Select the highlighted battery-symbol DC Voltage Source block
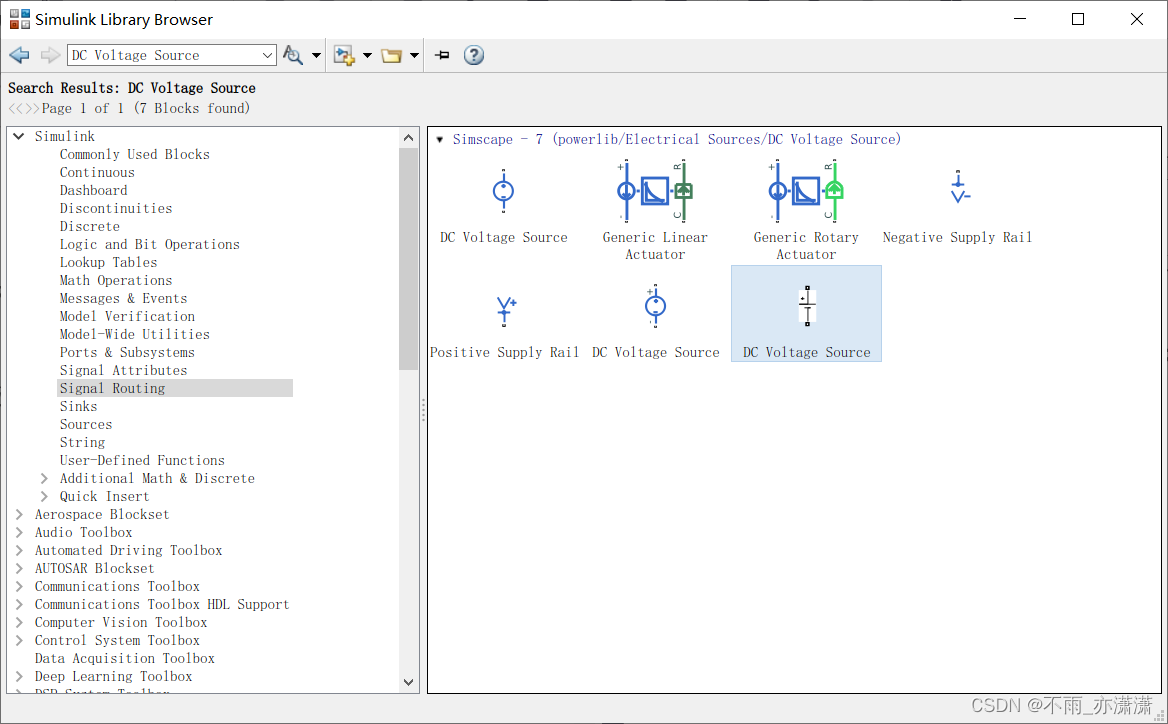 806,314
